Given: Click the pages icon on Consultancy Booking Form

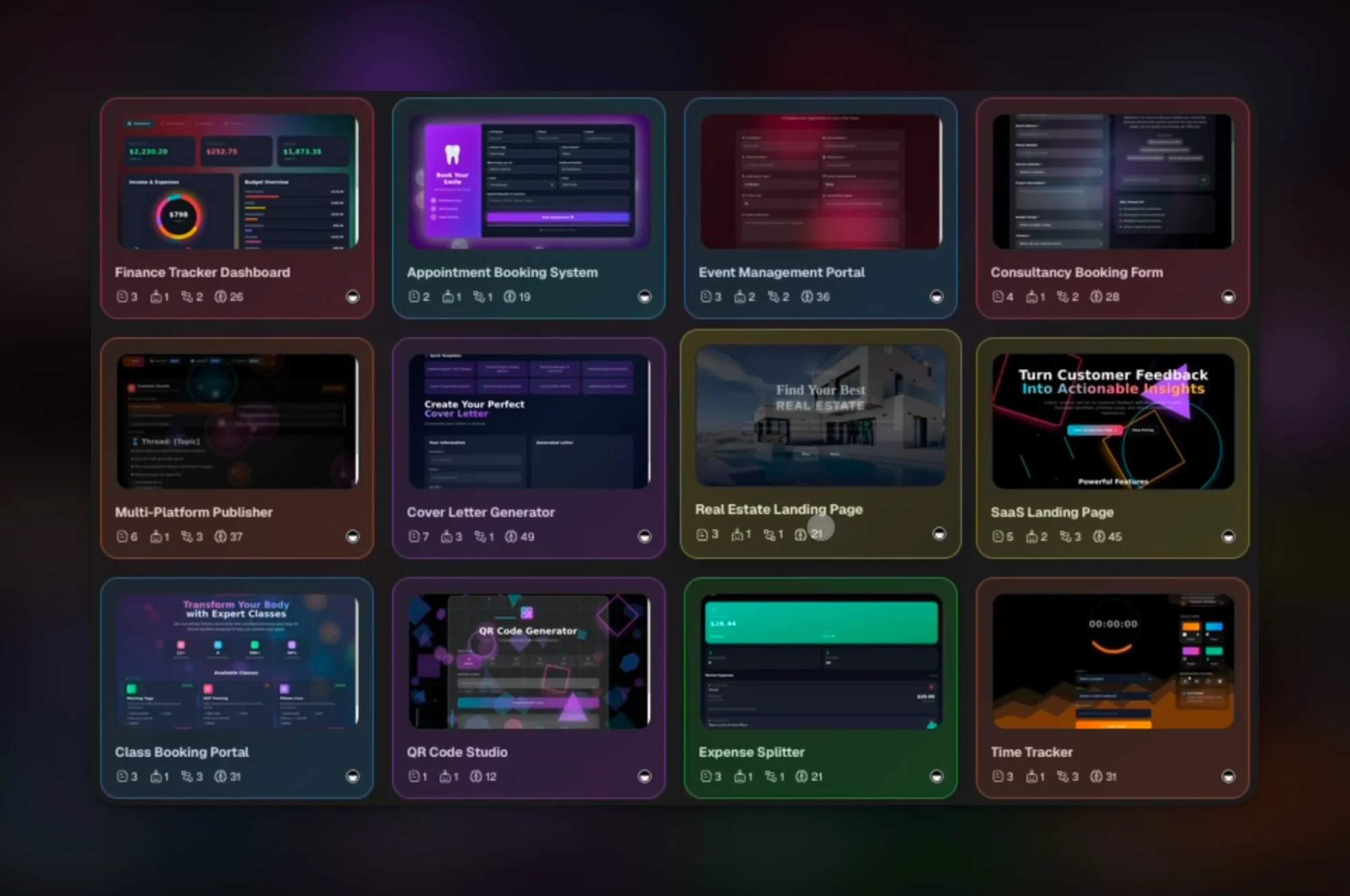Looking at the screenshot, I should tap(998, 297).
